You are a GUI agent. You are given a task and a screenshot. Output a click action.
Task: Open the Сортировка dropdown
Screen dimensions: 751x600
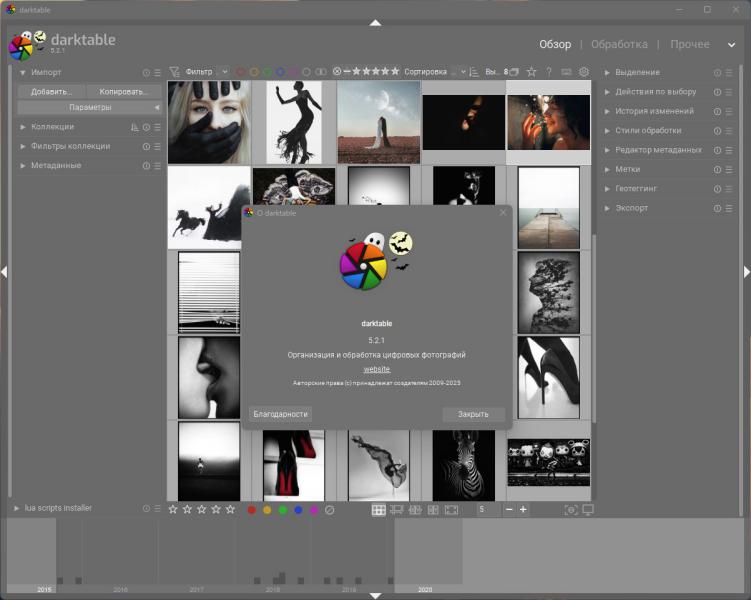pos(459,72)
